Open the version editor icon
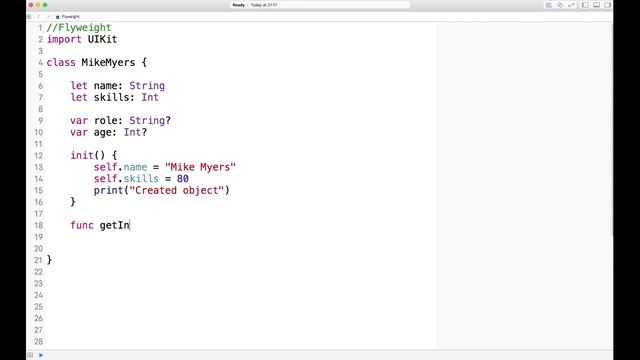The height and width of the screenshot is (360, 640). pyautogui.click(x=571, y=5)
